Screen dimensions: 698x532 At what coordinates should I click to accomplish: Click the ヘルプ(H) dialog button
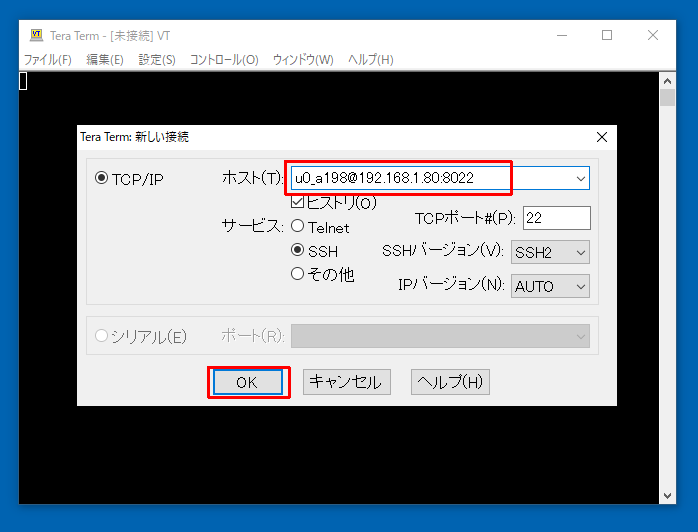pos(450,382)
